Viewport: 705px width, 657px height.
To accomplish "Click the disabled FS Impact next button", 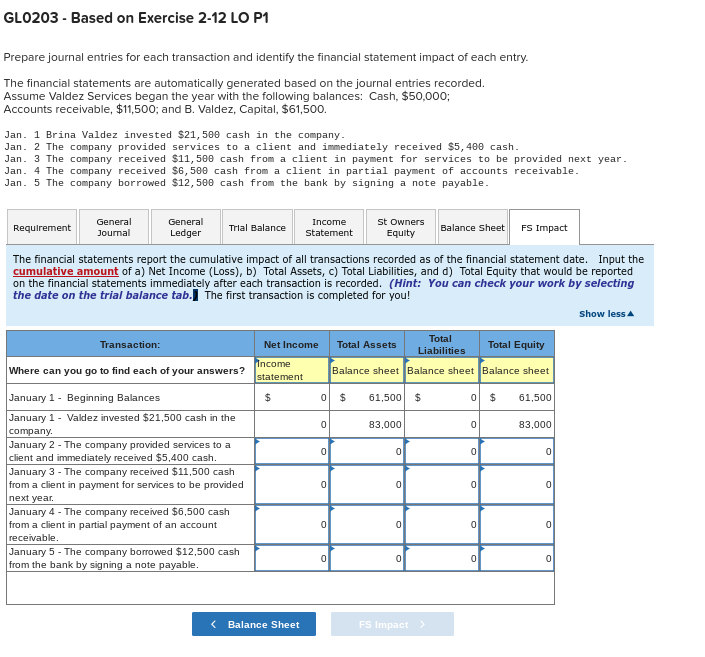I will point(392,624).
